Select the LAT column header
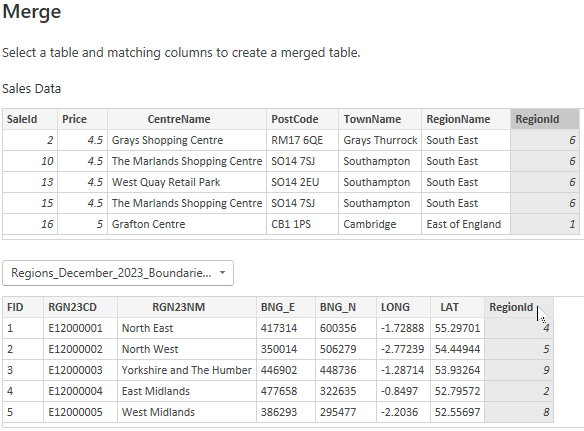The image size is (584, 431). pos(457,307)
